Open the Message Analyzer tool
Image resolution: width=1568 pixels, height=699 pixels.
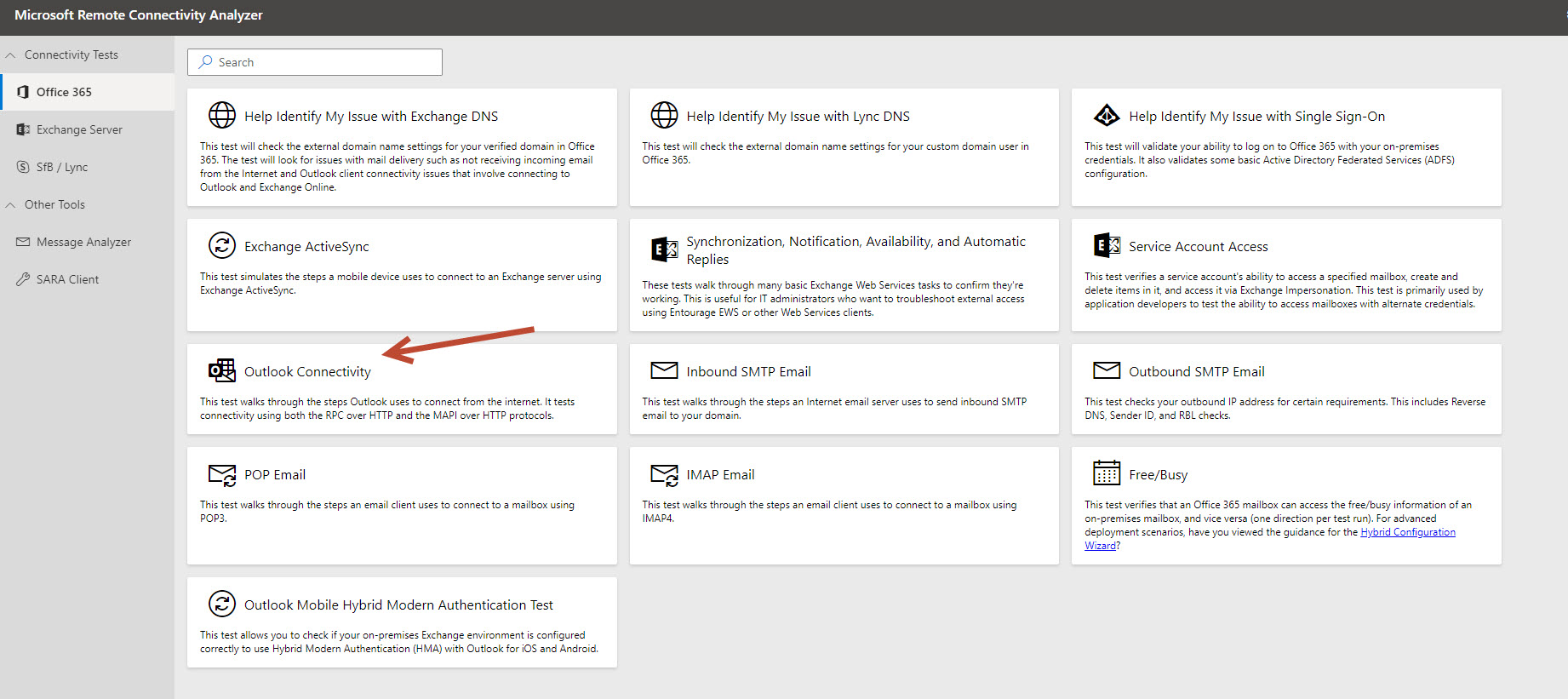pyautogui.click(x=87, y=242)
